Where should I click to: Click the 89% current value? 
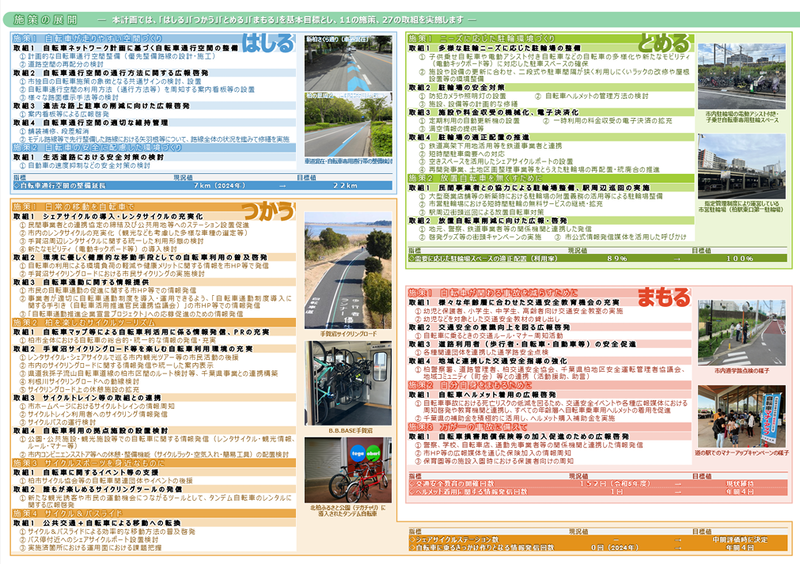(x=617, y=259)
